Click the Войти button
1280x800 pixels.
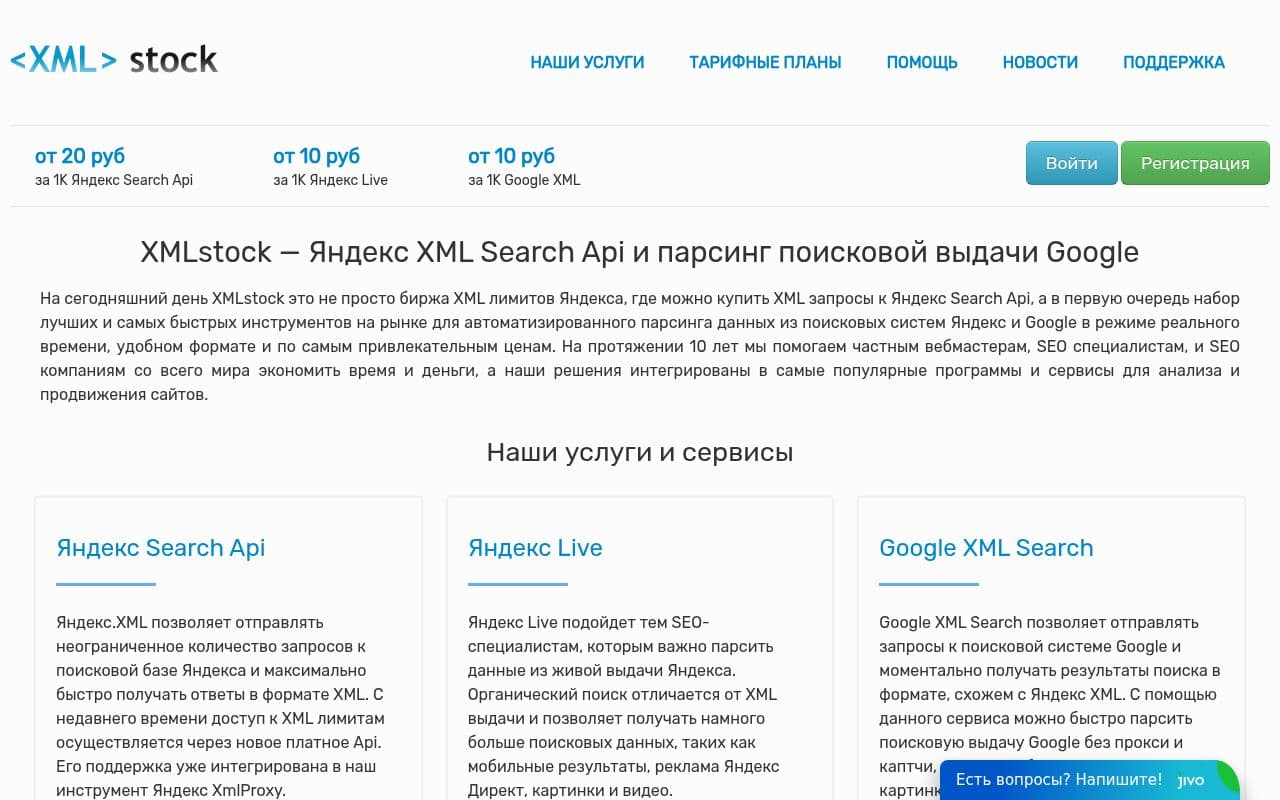click(1071, 162)
